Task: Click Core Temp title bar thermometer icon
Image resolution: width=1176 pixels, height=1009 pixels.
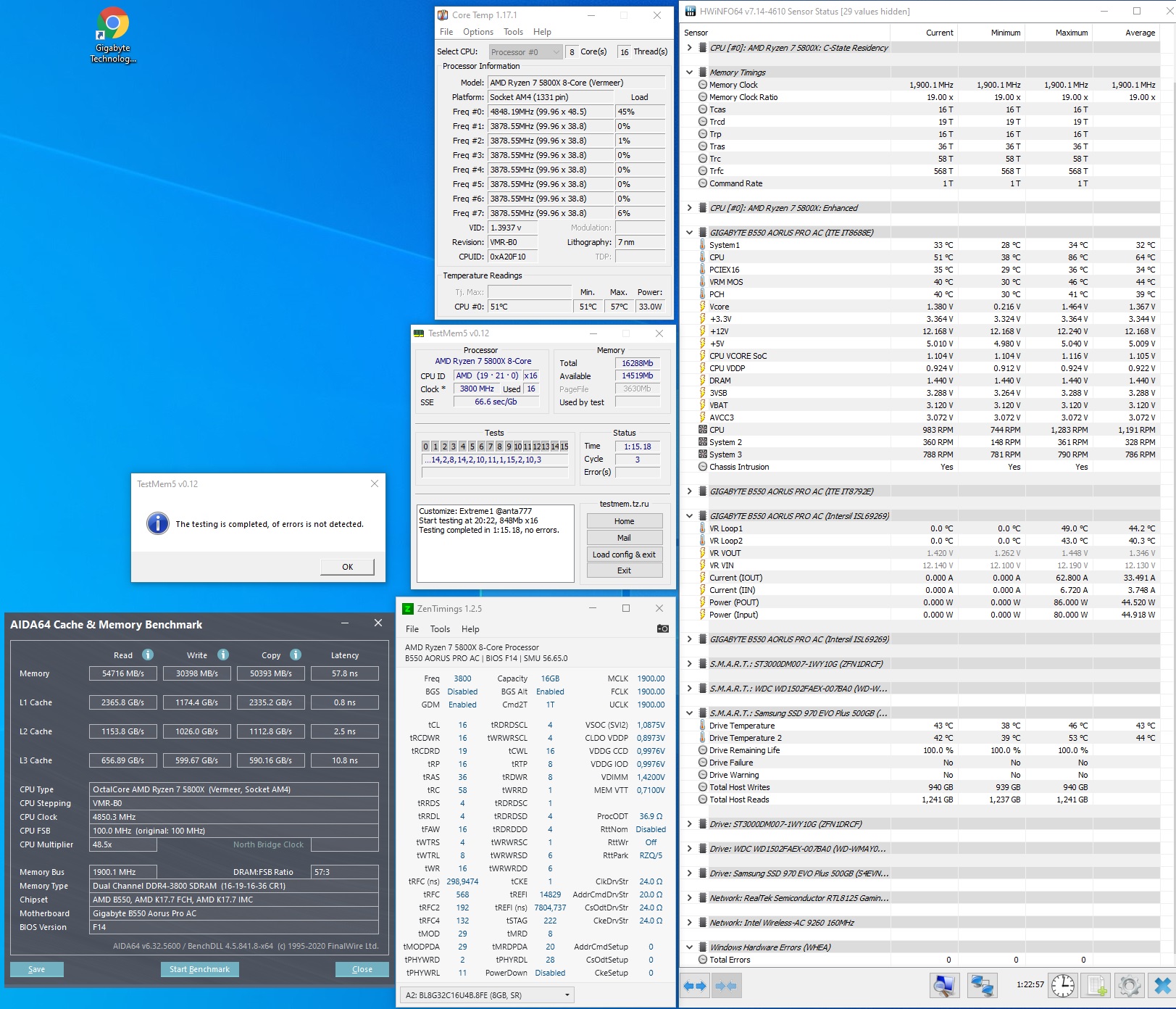Action: (x=443, y=15)
